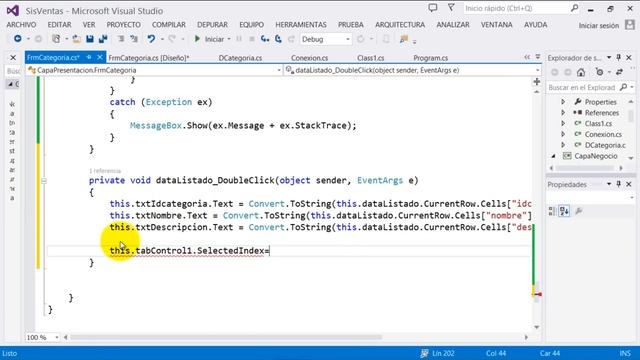Open the feedback speech bubble icon
The width and height of the screenshot is (640, 360).
pyautogui.click(x=433, y=8)
